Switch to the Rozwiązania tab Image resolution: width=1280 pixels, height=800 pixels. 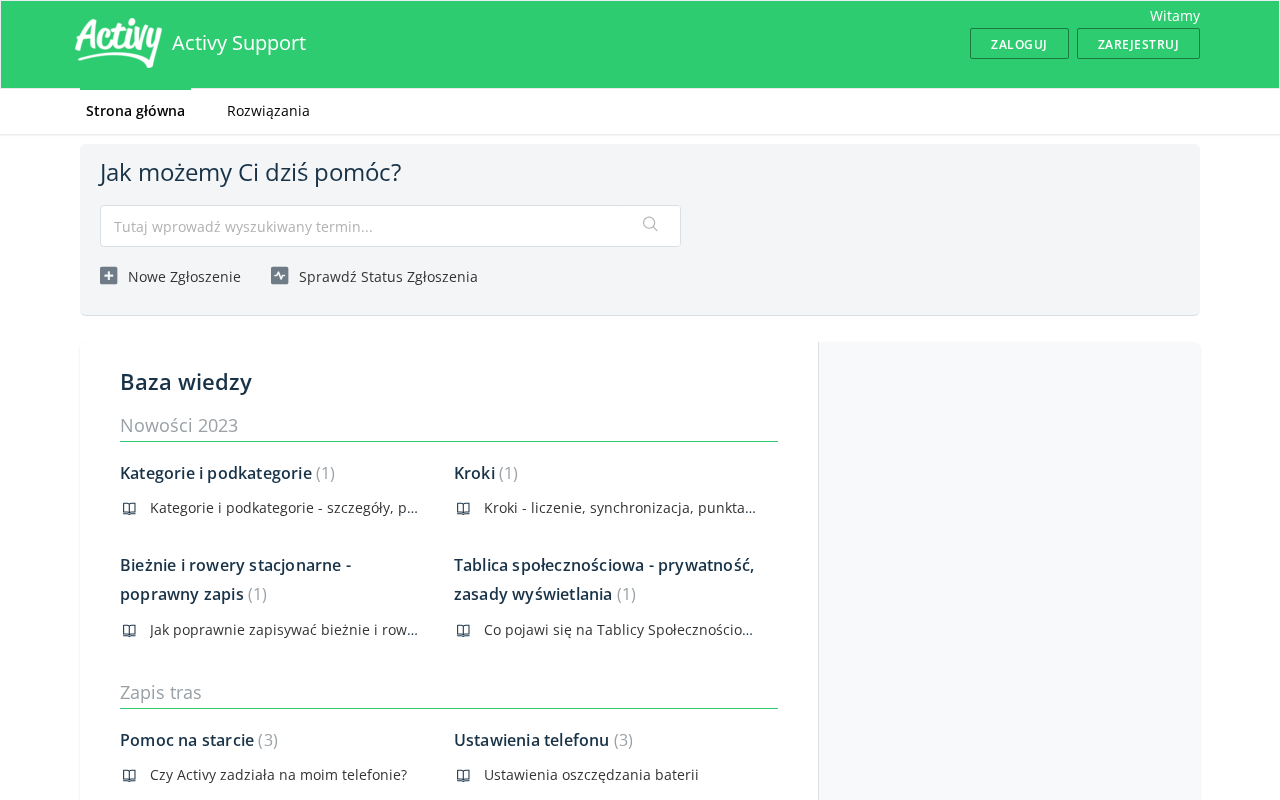coord(268,111)
